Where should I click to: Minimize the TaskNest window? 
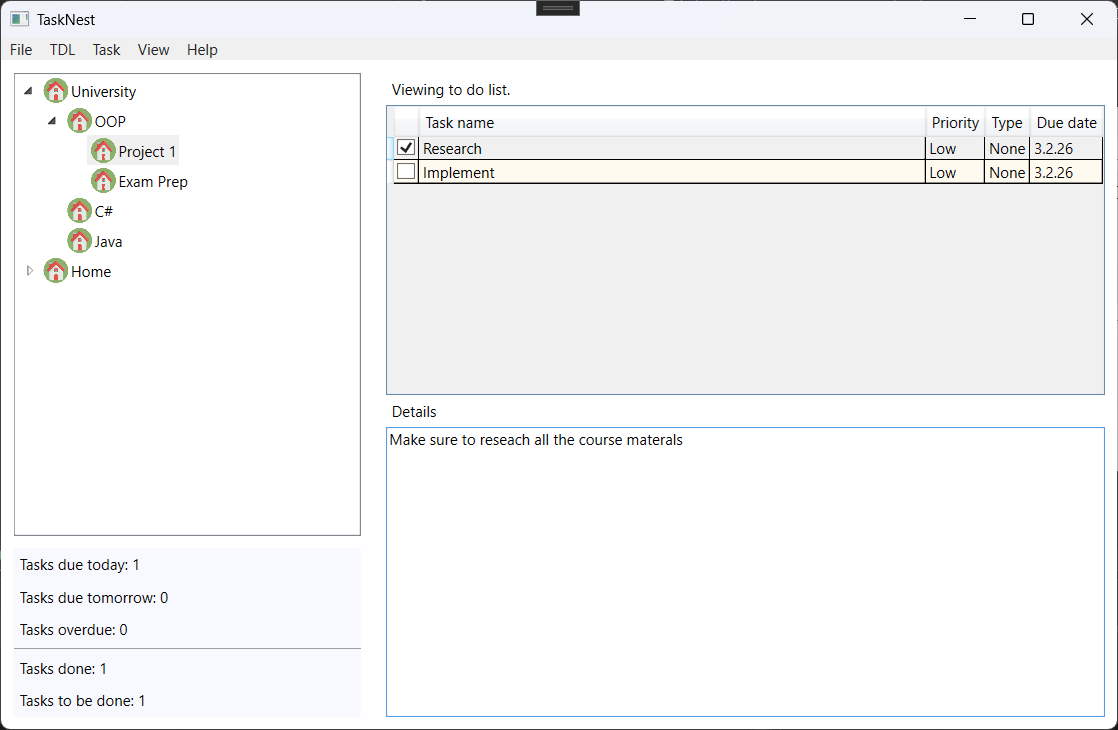pyautogui.click(x=970, y=19)
